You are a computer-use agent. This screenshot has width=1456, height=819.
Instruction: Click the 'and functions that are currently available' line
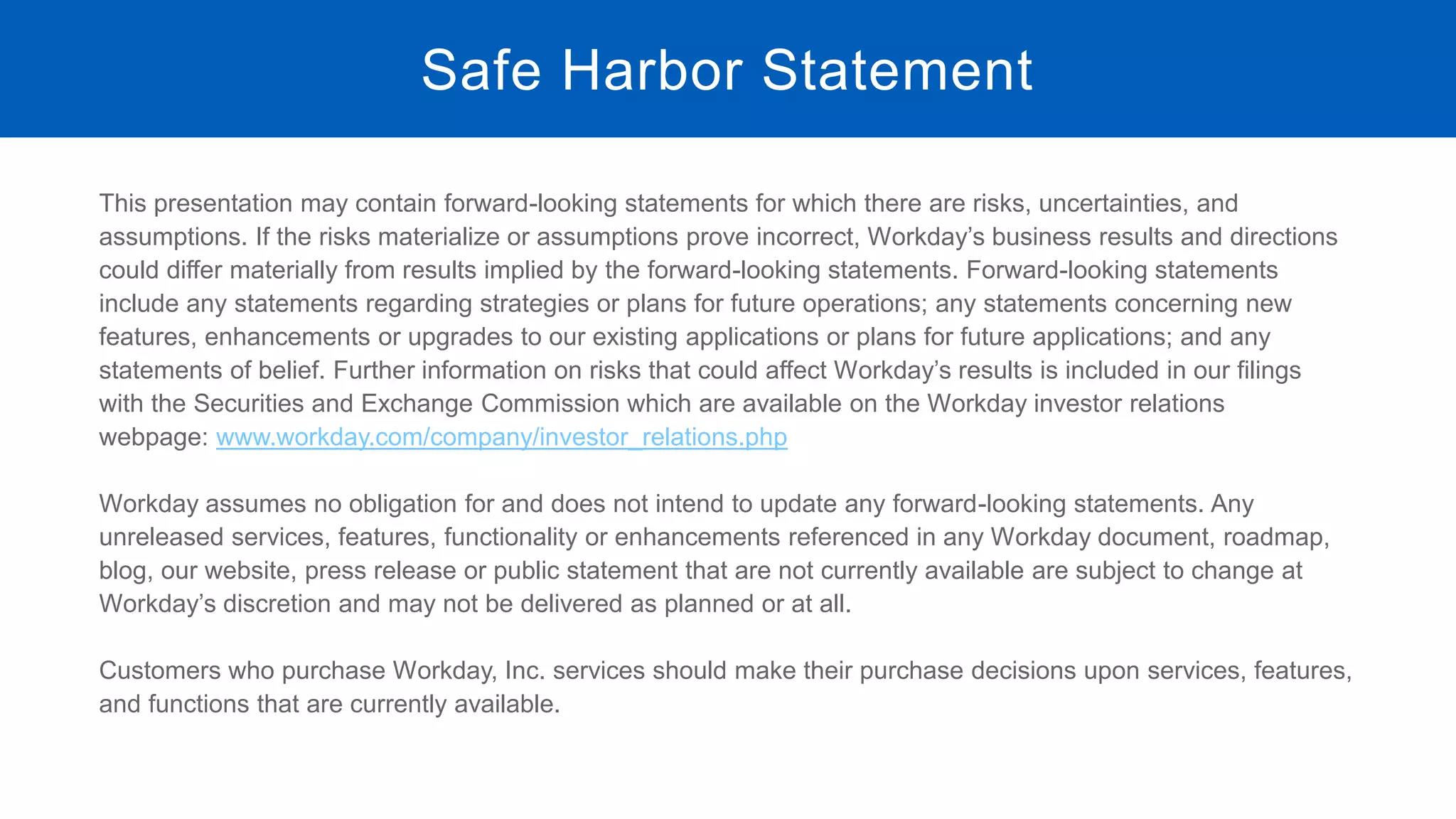coord(330,704)
